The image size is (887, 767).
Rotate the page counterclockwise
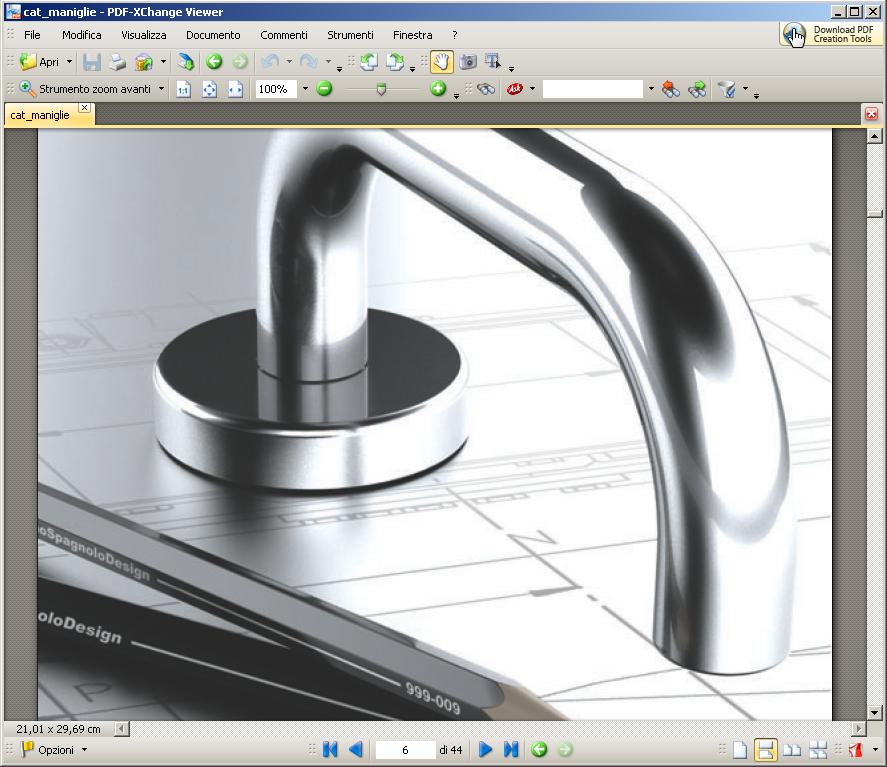369,62
